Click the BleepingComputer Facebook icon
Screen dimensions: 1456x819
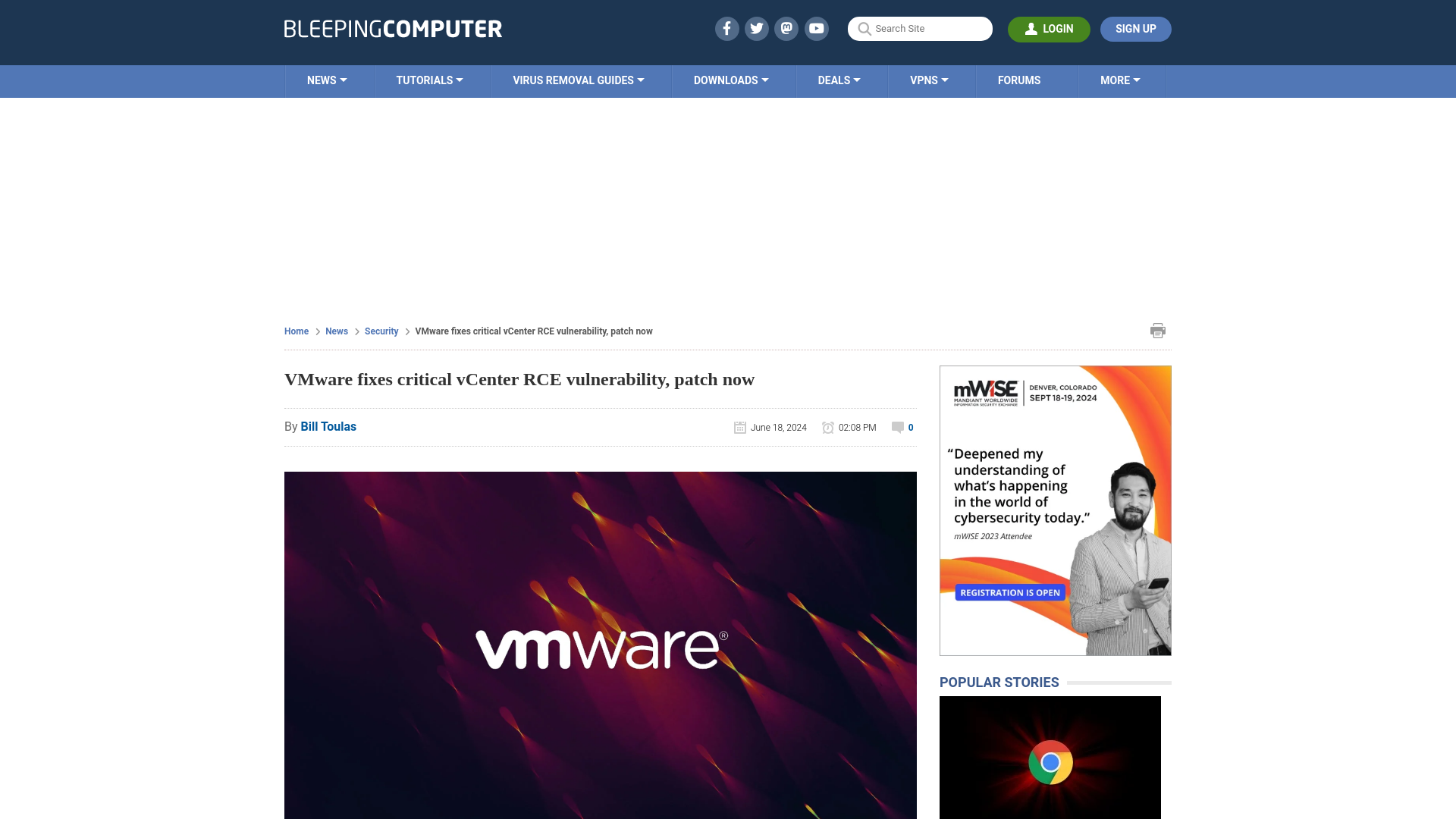(x=726, y=28)
